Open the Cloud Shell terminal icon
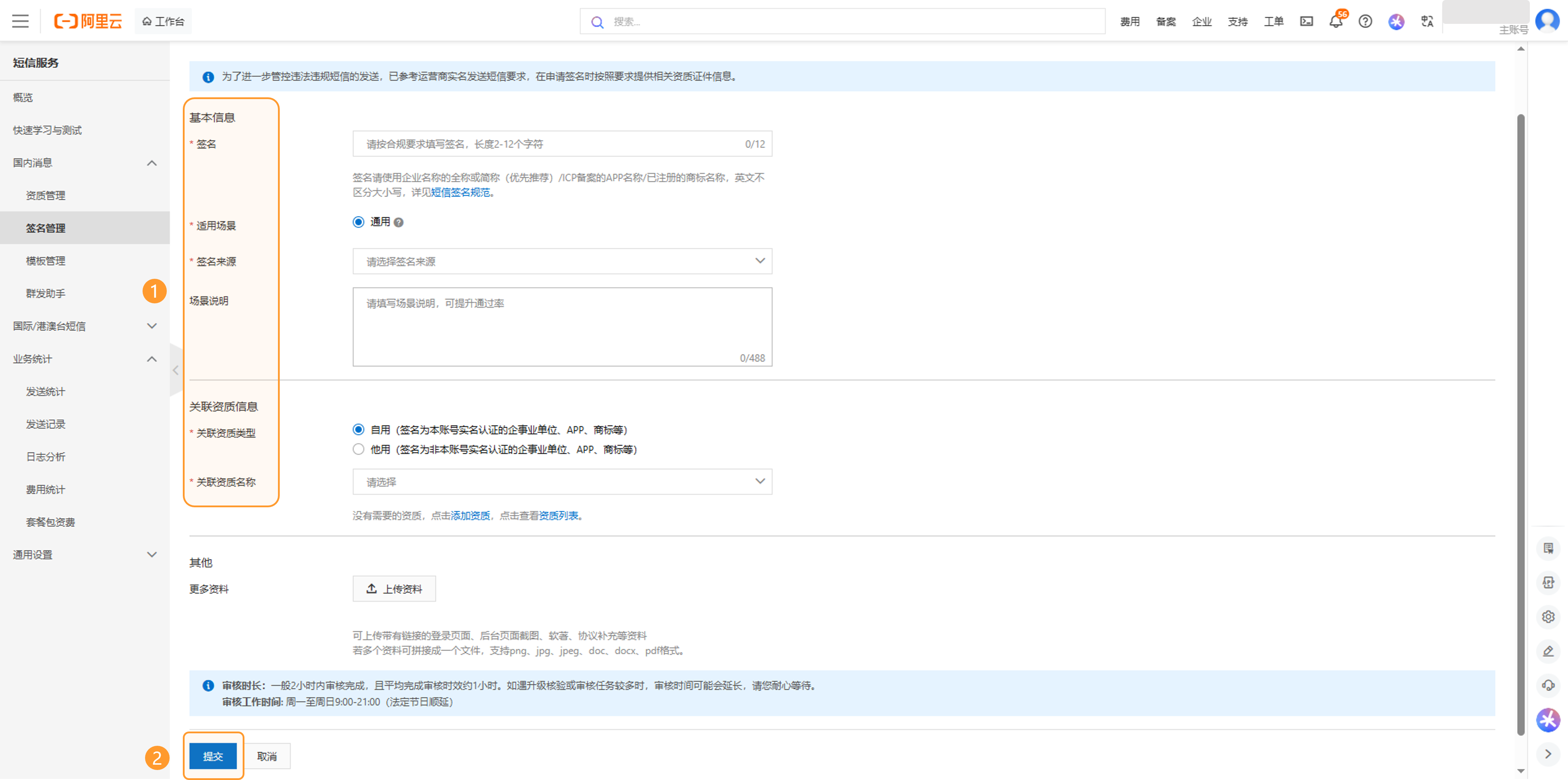1568x780 pixels. [x=1306, y=21]
